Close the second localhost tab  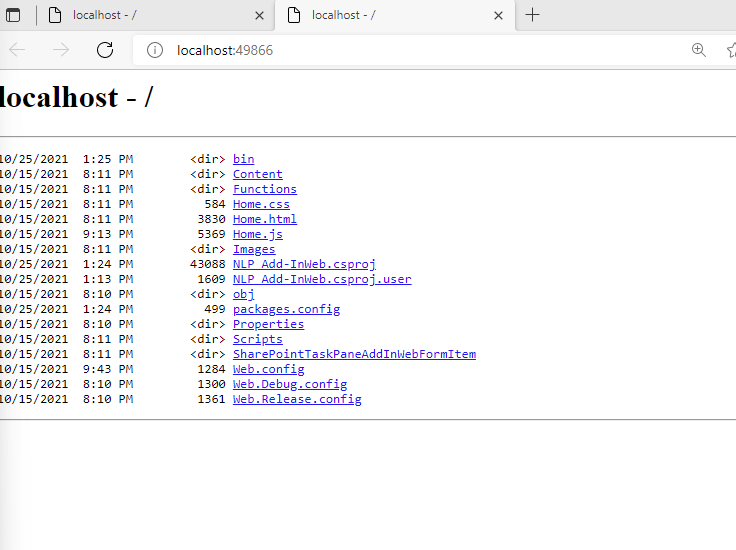pos(498,15)
